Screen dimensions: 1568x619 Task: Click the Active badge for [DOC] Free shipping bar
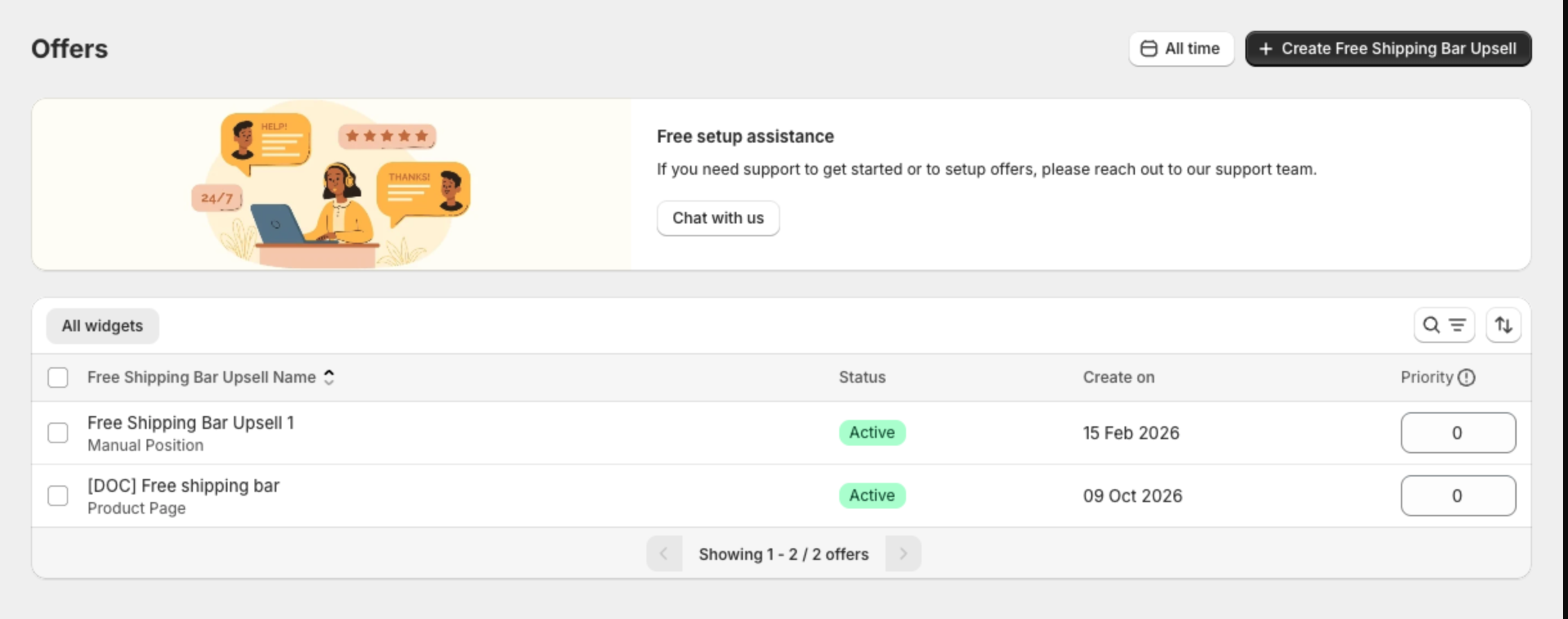(872, 496)
